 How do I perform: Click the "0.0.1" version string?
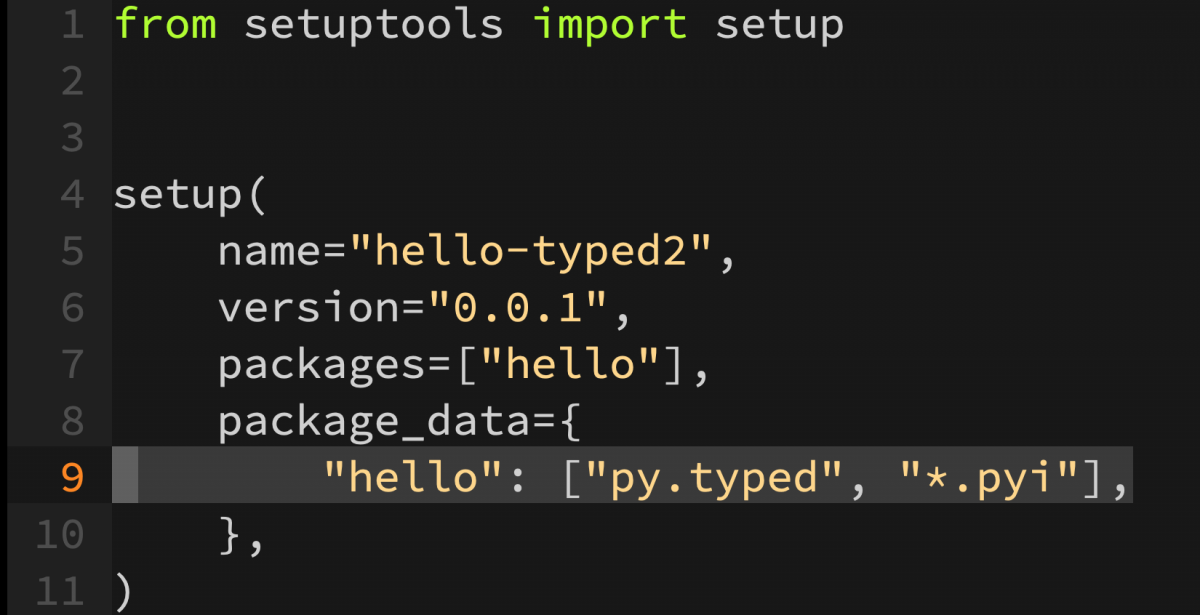pyautogui.click(x=518, y=308)
